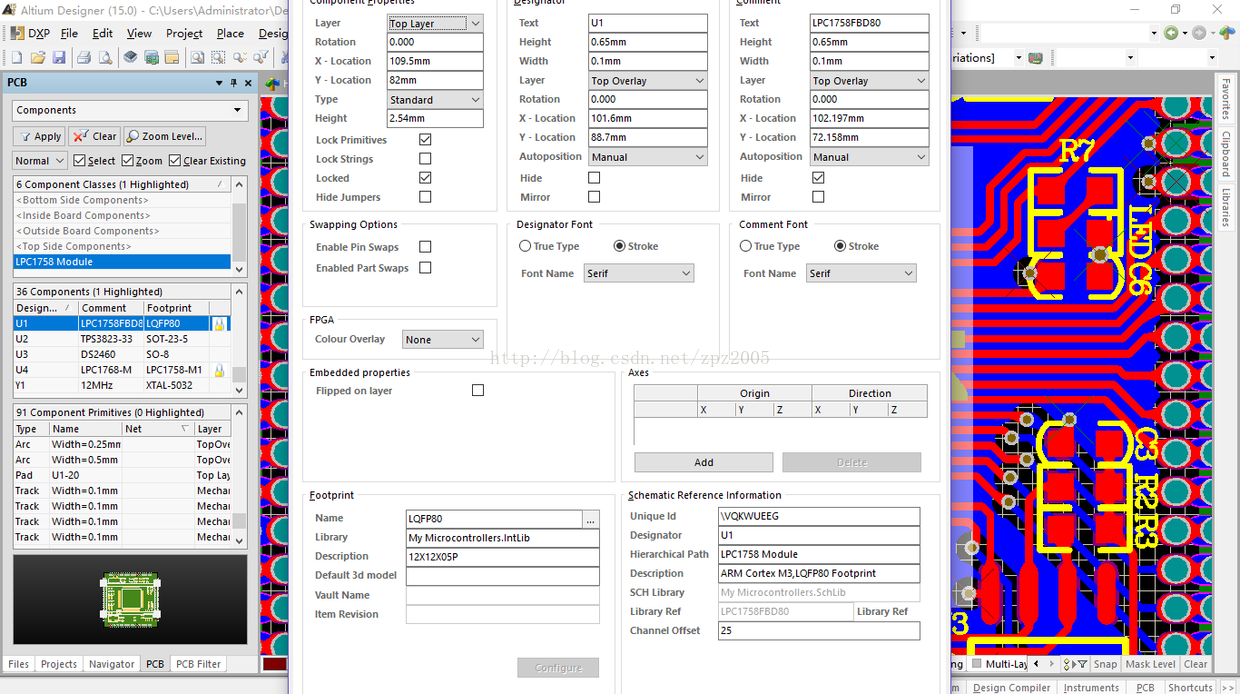Click the filter funnel icon near Snap
Screen dimensions: 1240x694
click(x=1081, y=664)
